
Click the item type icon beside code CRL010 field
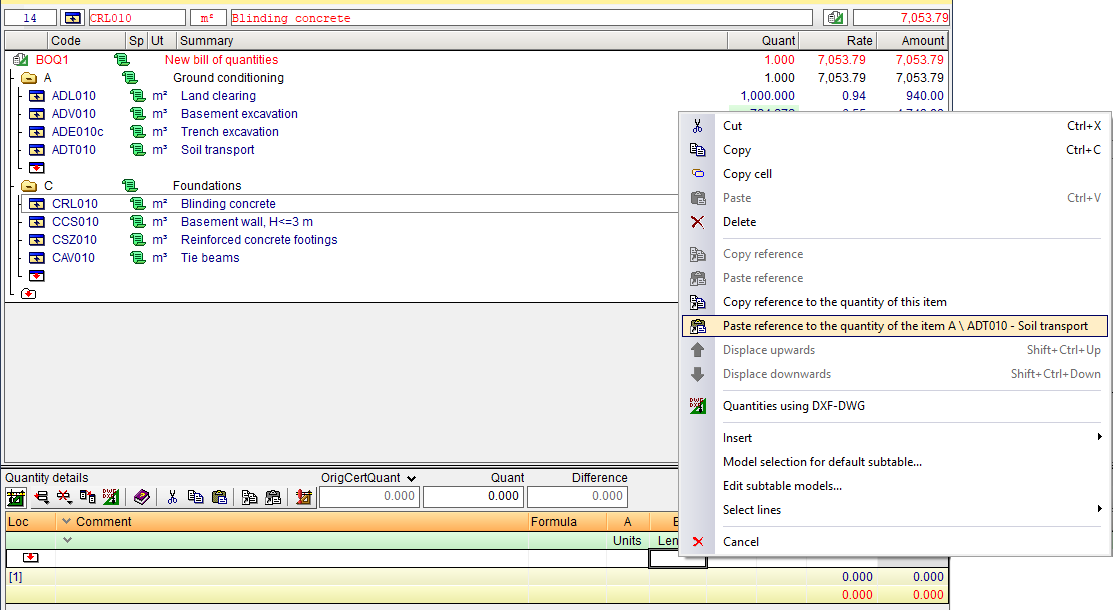[72, 18]
